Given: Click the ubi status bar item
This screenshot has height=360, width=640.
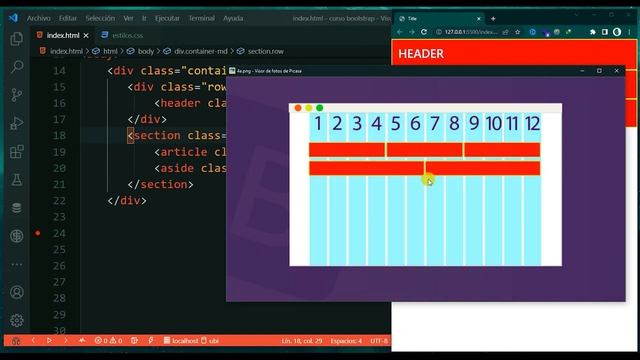Looking at the screenshot, I should (x=210, y=340).
